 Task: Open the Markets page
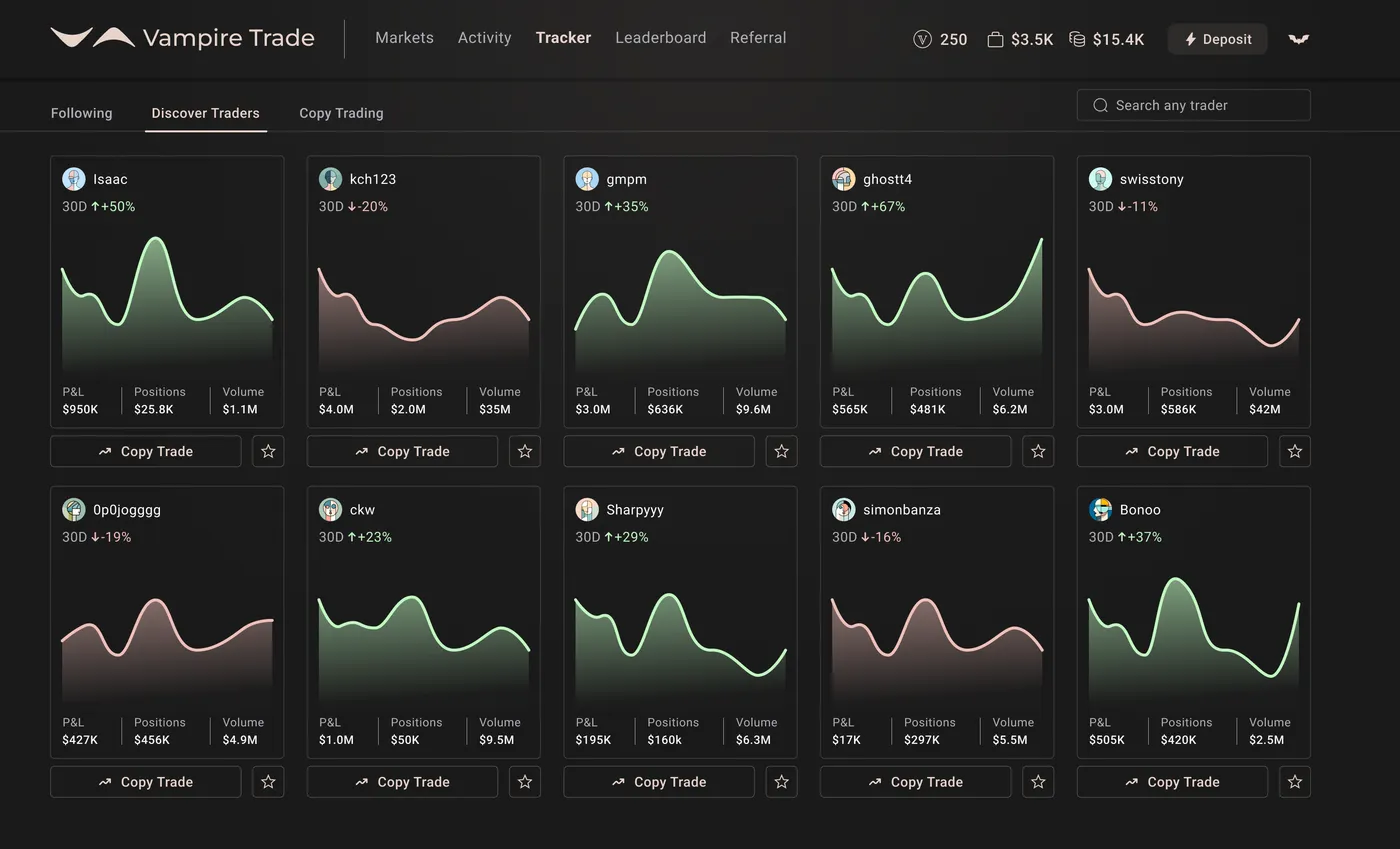(404, 38)
